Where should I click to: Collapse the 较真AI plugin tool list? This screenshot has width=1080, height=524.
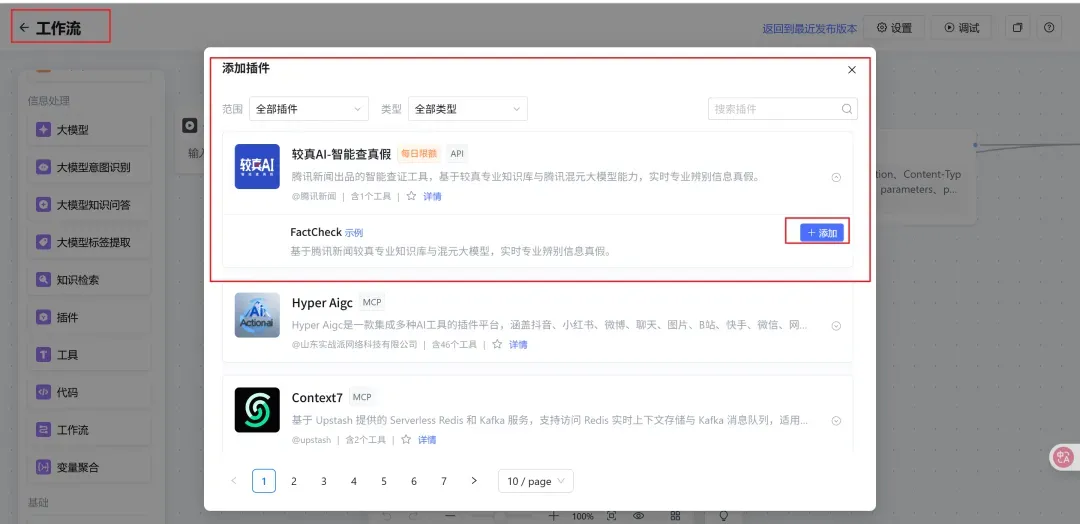(836, 177)
